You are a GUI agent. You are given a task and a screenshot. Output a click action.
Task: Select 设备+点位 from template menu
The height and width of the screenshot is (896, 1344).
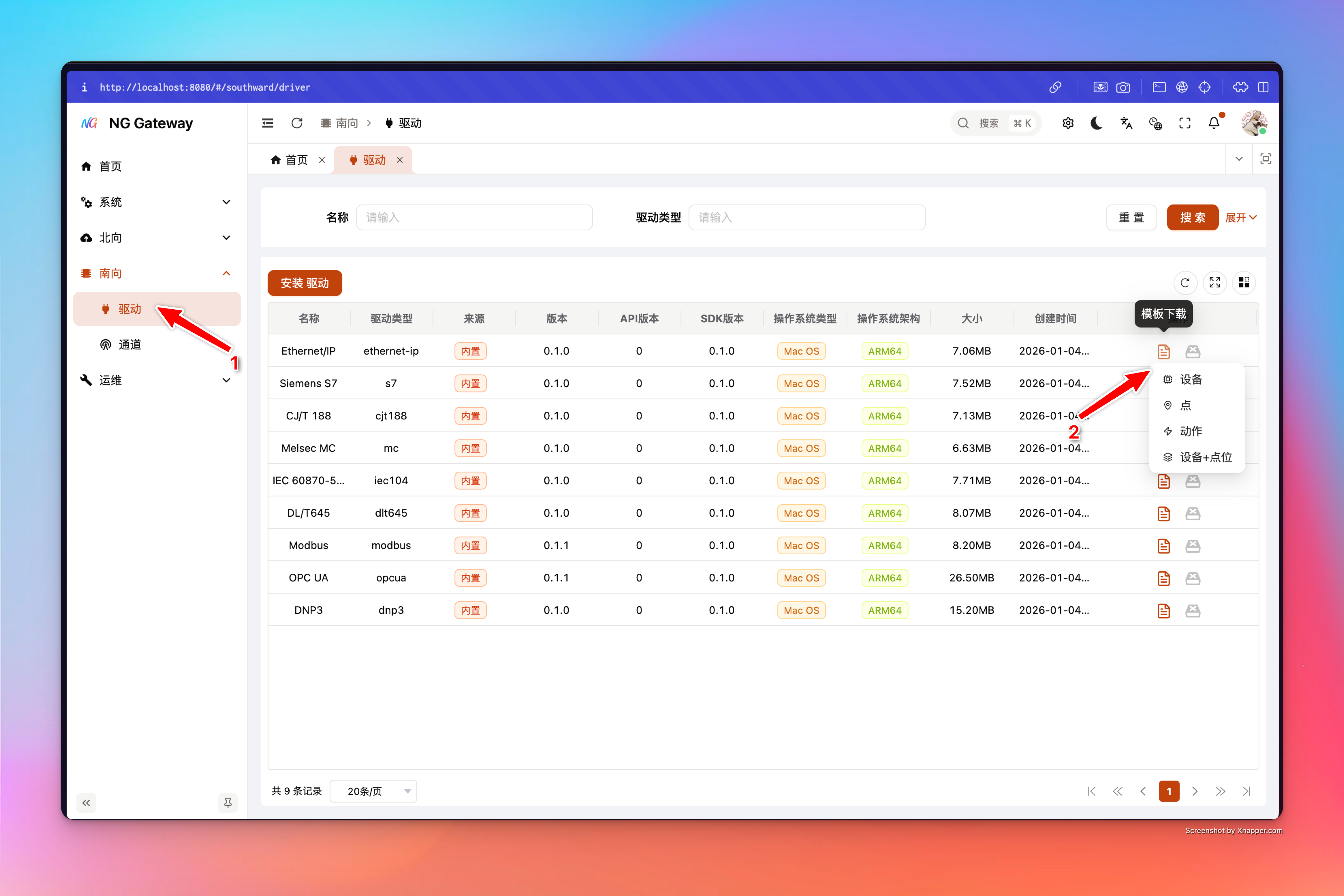pyautogui.click(x=1205, y=457)
